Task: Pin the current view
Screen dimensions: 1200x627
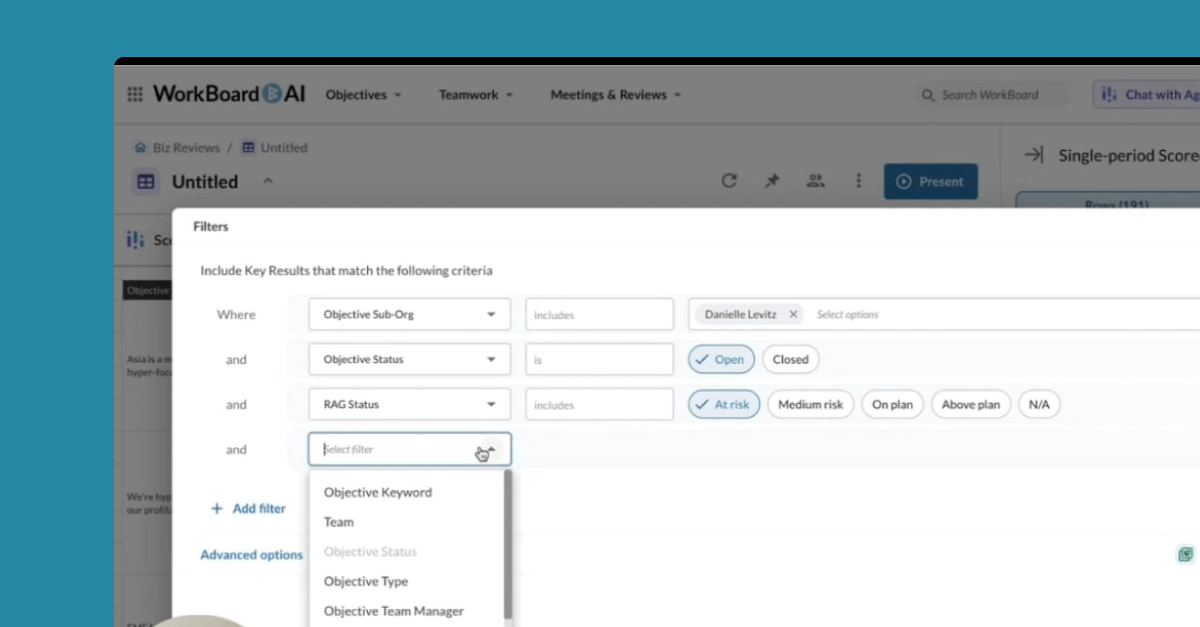Action: coord(771,181)
